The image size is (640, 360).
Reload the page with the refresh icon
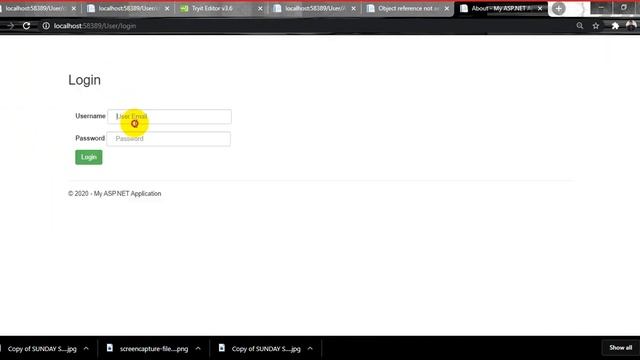[27, 26]
